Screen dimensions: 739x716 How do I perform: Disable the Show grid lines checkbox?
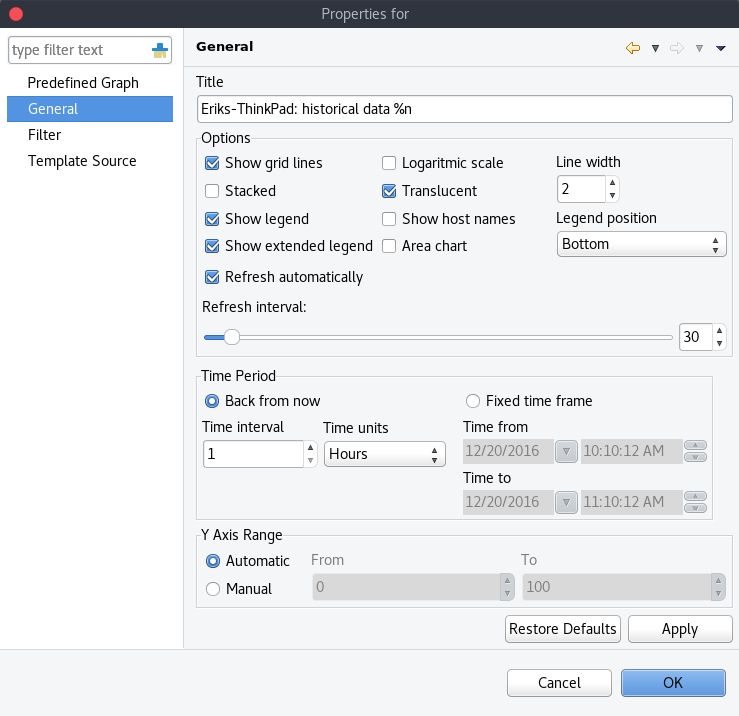[212, 163]
